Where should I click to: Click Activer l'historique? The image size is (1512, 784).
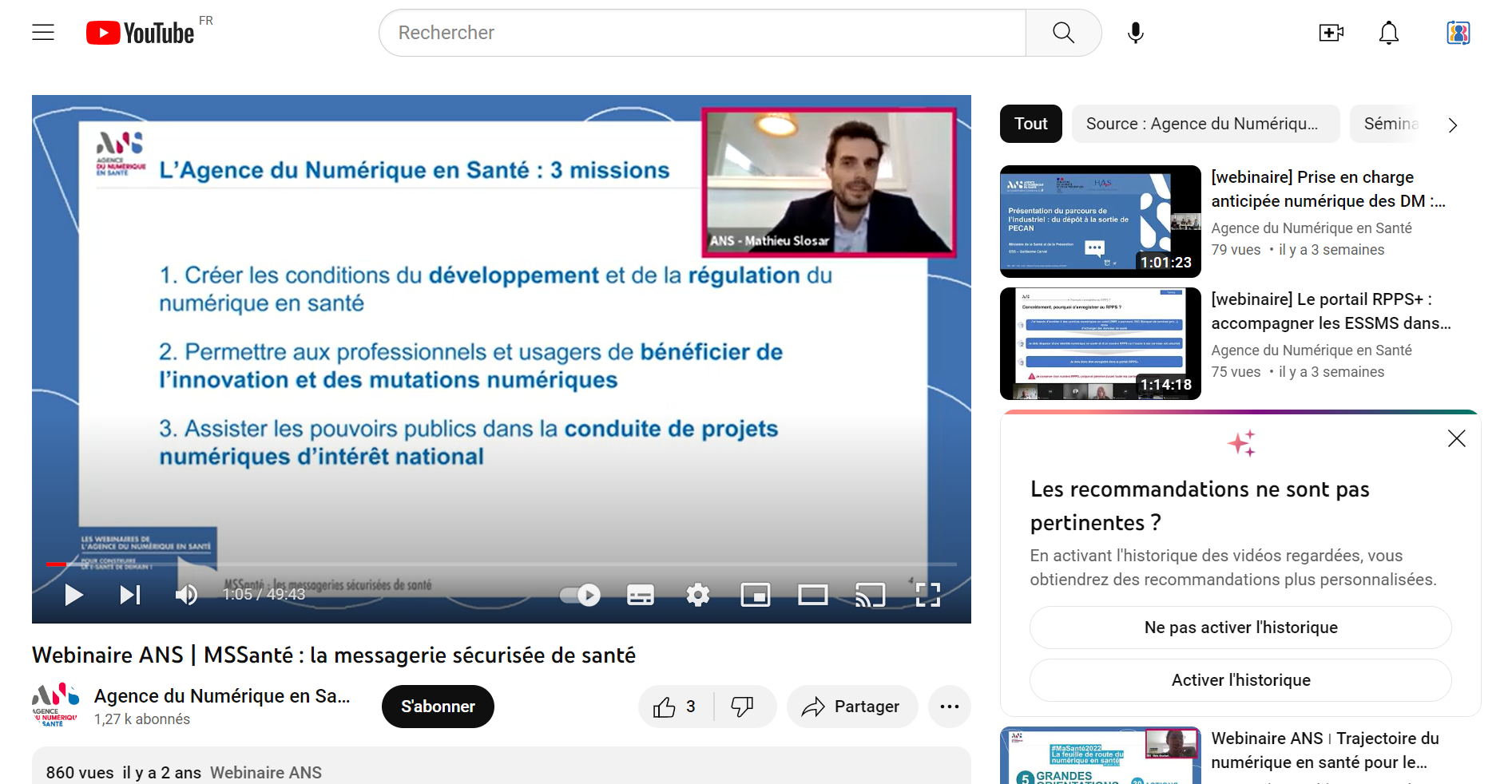(1240, 680)
